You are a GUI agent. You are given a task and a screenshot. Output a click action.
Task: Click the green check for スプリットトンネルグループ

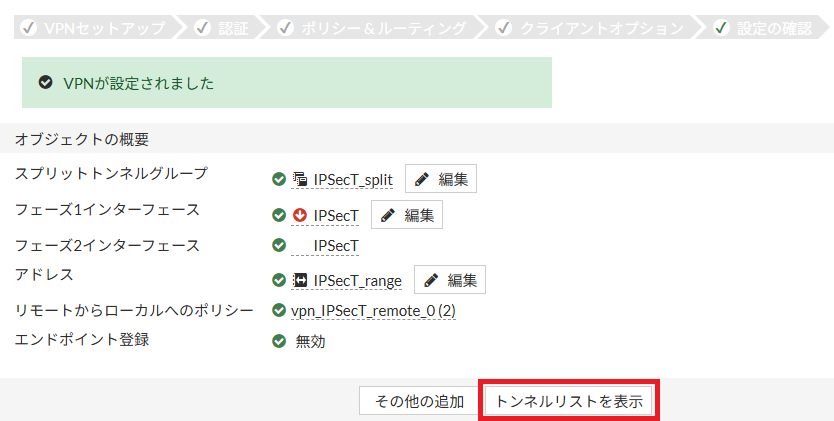tap(279, 179)
